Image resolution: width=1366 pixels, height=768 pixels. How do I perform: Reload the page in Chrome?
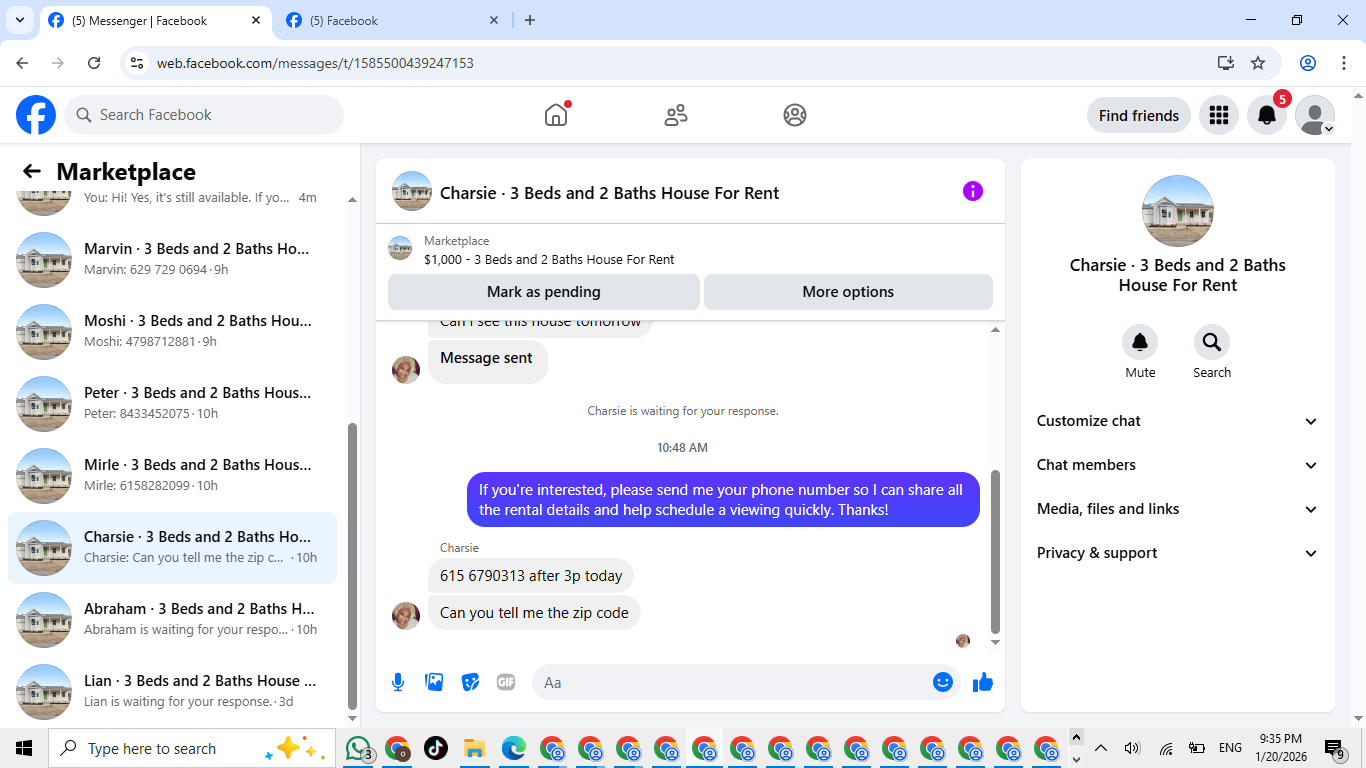(94, 63)
